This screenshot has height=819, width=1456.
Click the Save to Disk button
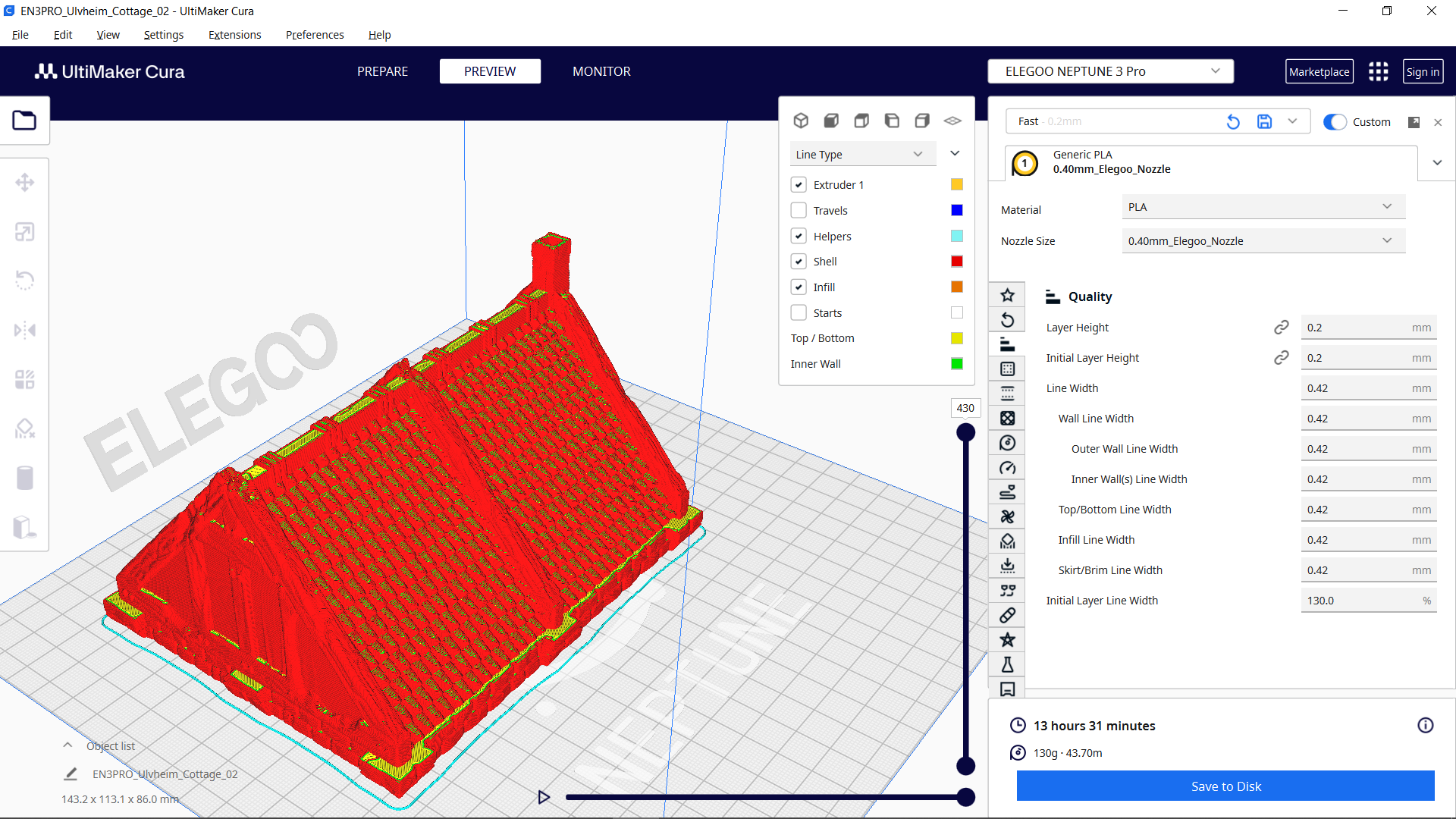pos(1225,786)
